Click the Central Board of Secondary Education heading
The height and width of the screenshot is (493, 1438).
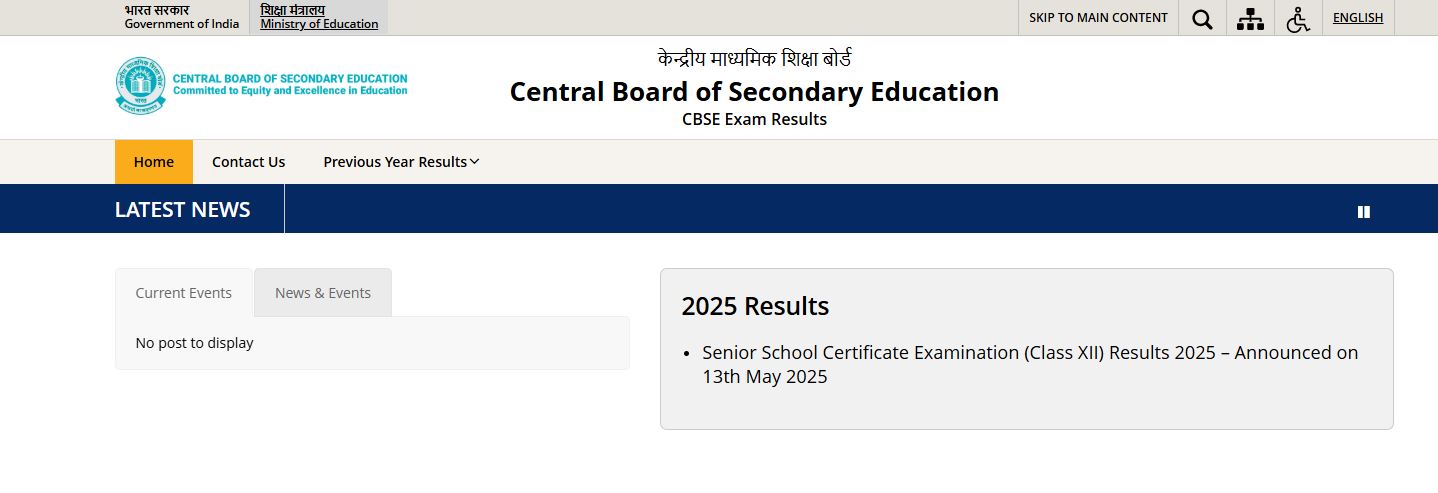pyautogui.click(x=754, y=91)
